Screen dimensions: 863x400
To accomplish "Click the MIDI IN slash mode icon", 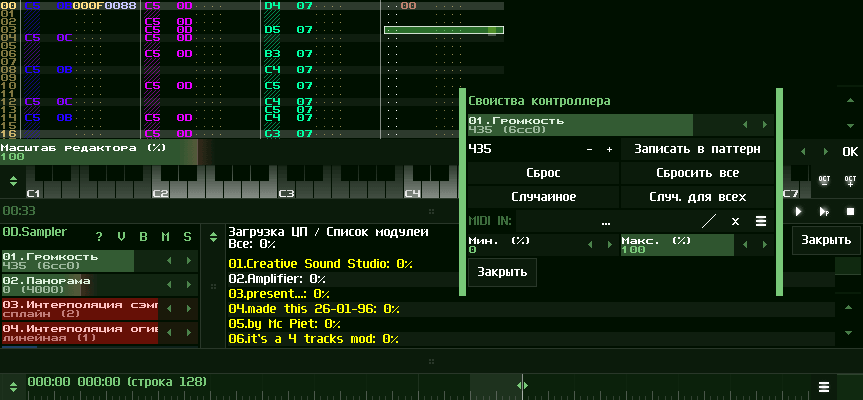I will tap(709, 221).
